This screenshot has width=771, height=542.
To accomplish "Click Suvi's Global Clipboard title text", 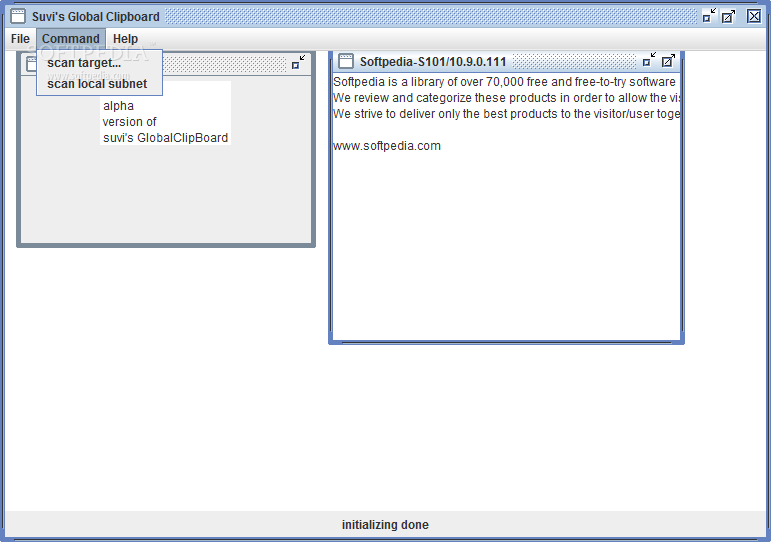I will [95, 17].
